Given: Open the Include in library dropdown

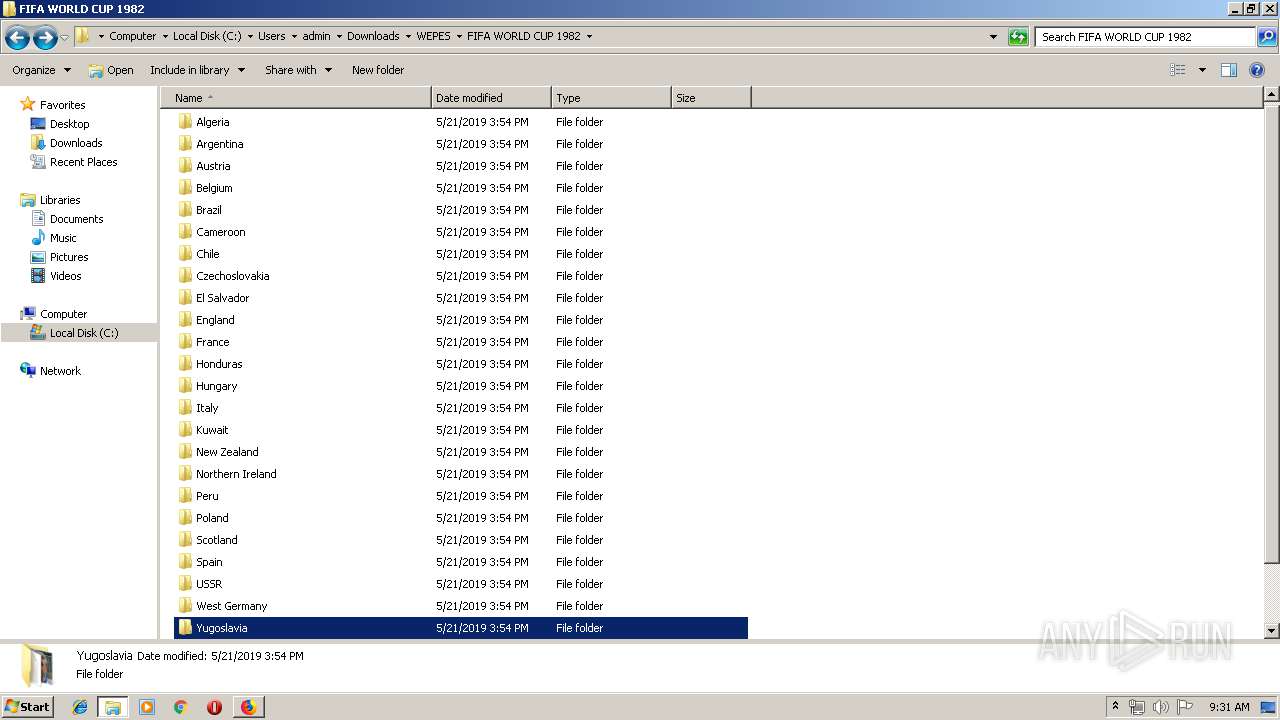Looking at the screenshot, I should [197, 70].
